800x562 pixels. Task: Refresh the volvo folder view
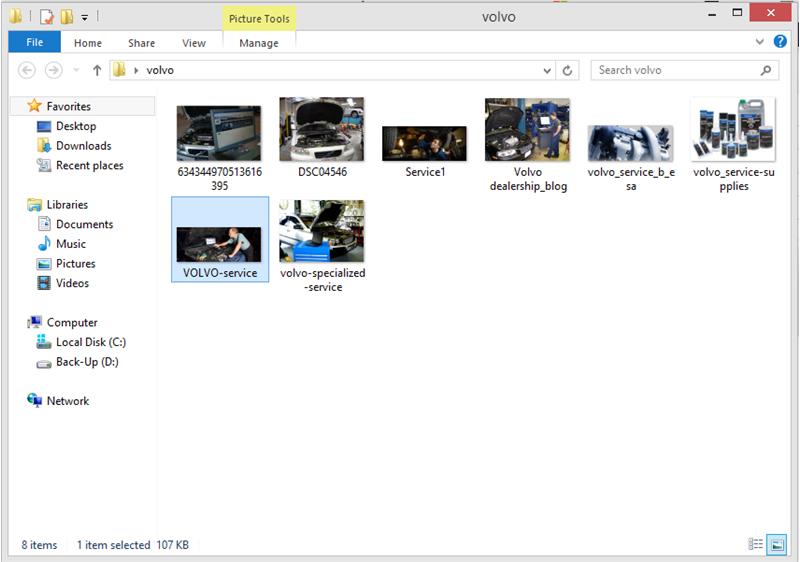click(x=567, y=70)
